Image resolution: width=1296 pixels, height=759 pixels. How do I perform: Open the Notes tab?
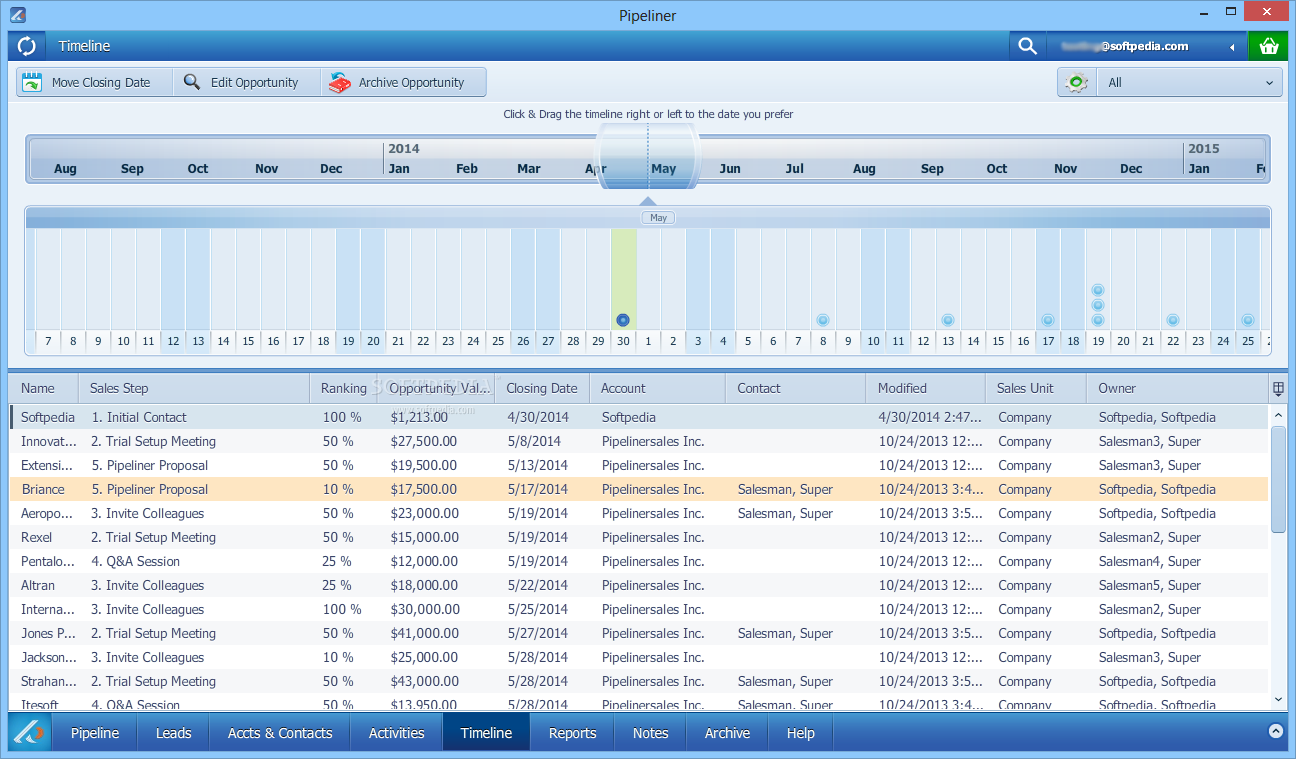click(650, 733)
